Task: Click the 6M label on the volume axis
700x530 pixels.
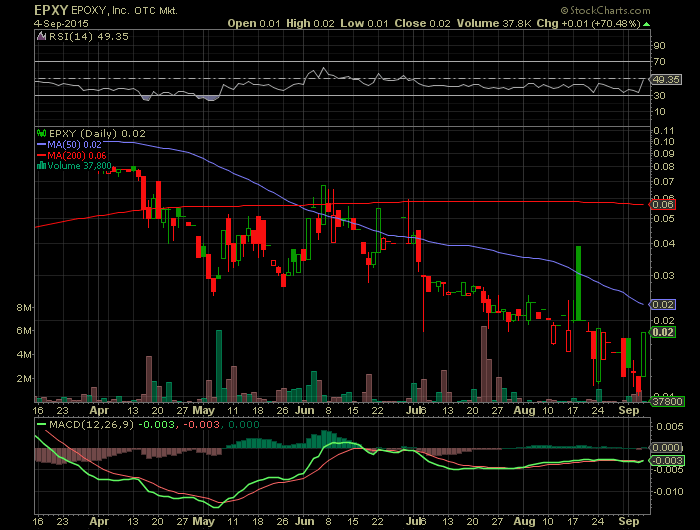Action: [x=25, y=331]
